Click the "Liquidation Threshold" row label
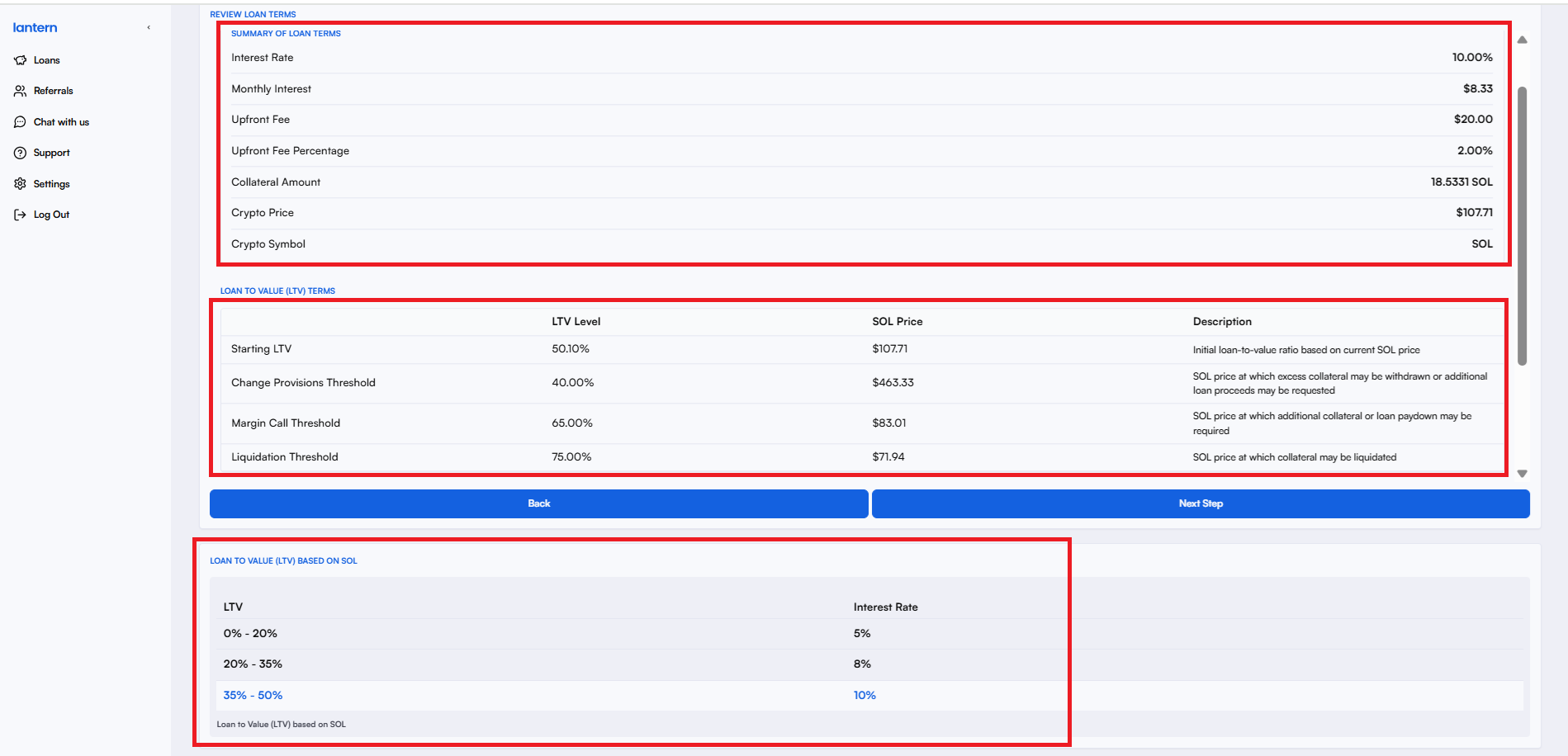 point(285,457)
